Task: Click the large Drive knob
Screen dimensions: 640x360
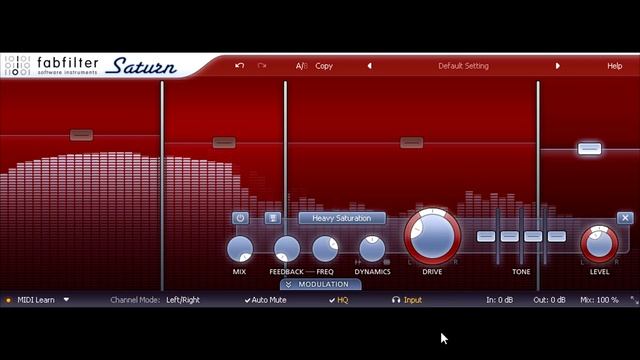Action: coord(432,236)
